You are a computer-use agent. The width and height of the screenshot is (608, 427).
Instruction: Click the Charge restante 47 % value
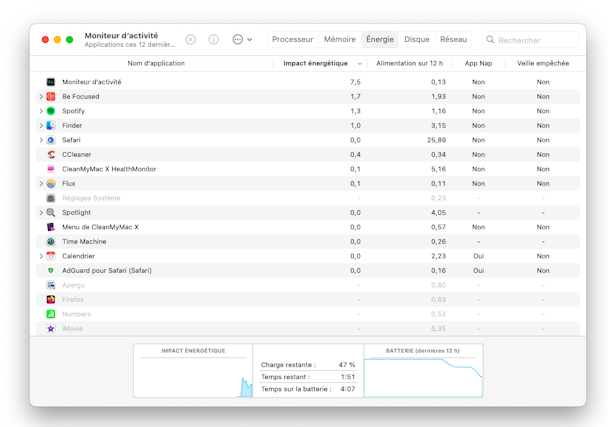point(347,365)
